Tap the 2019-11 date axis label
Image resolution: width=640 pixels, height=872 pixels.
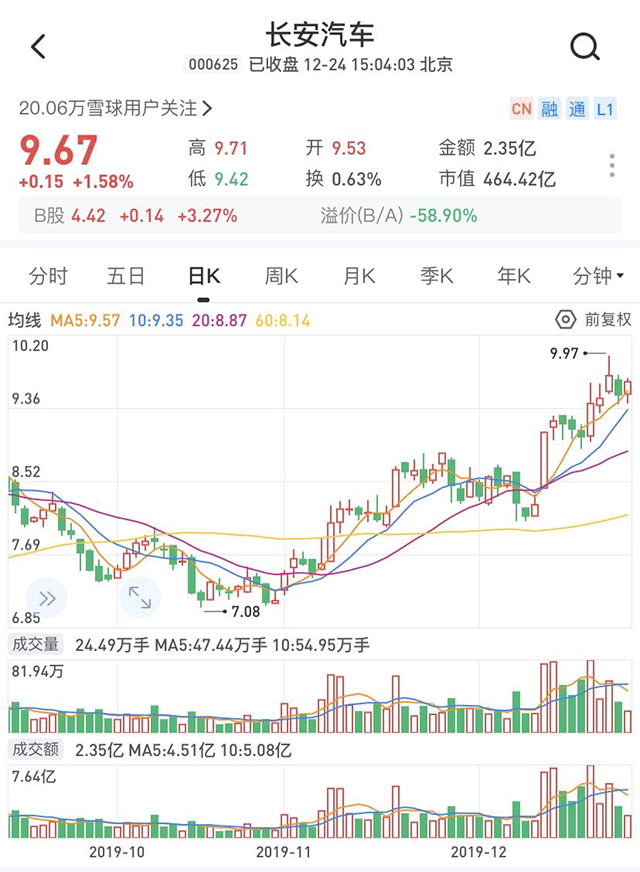[x=284, y=851]
